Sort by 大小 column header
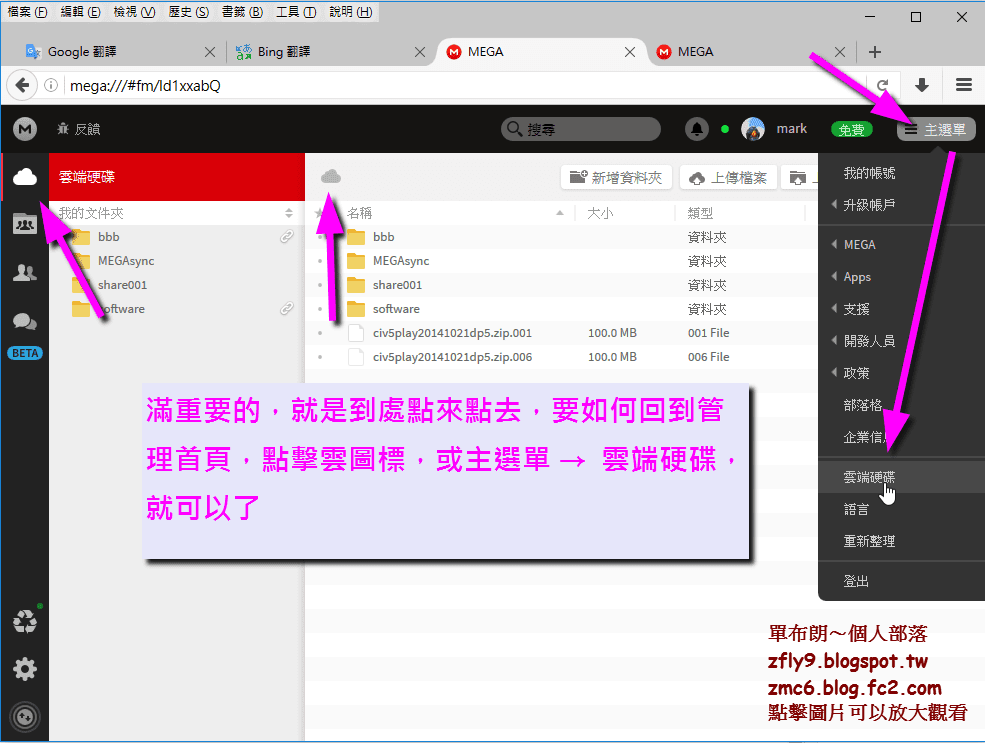This screenshot has width=985, height=743. [600, 213]
